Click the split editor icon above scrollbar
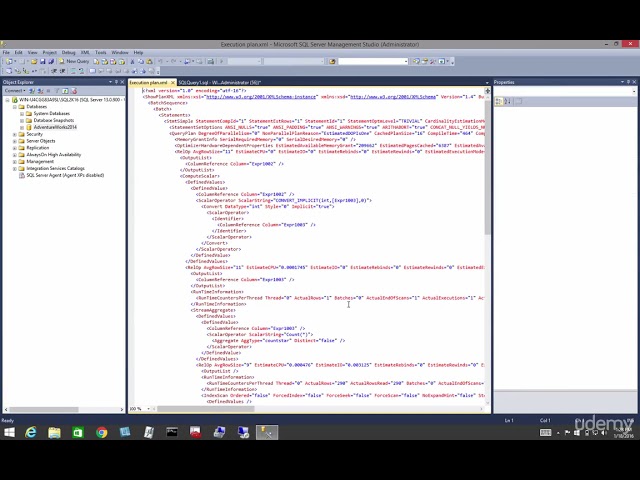This screenshot has width=640, height=480. [x=487, y=91]
